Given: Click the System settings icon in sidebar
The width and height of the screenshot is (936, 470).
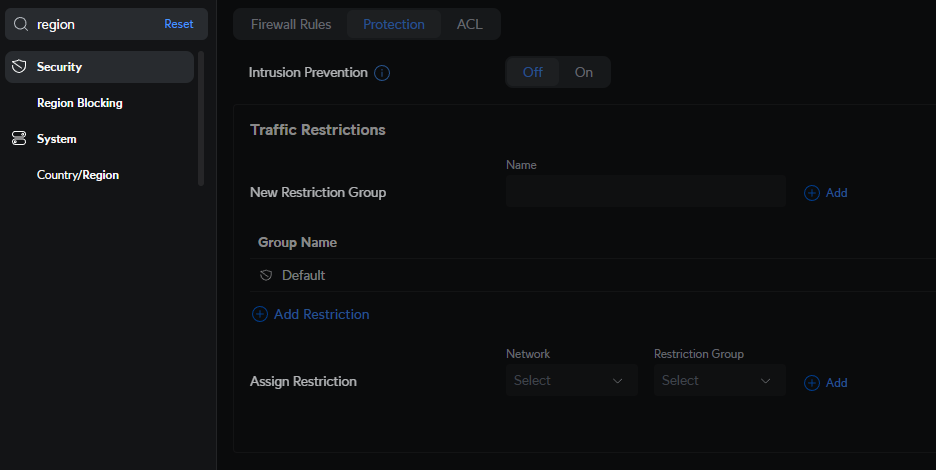Looking at the screenshot, I should (19, 139).
